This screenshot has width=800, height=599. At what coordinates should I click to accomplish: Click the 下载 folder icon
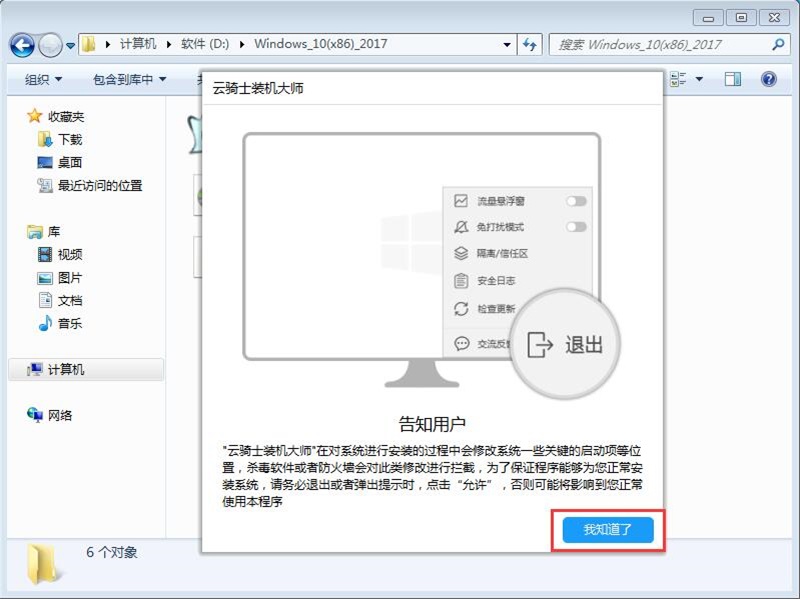click(x=44, y=139)
